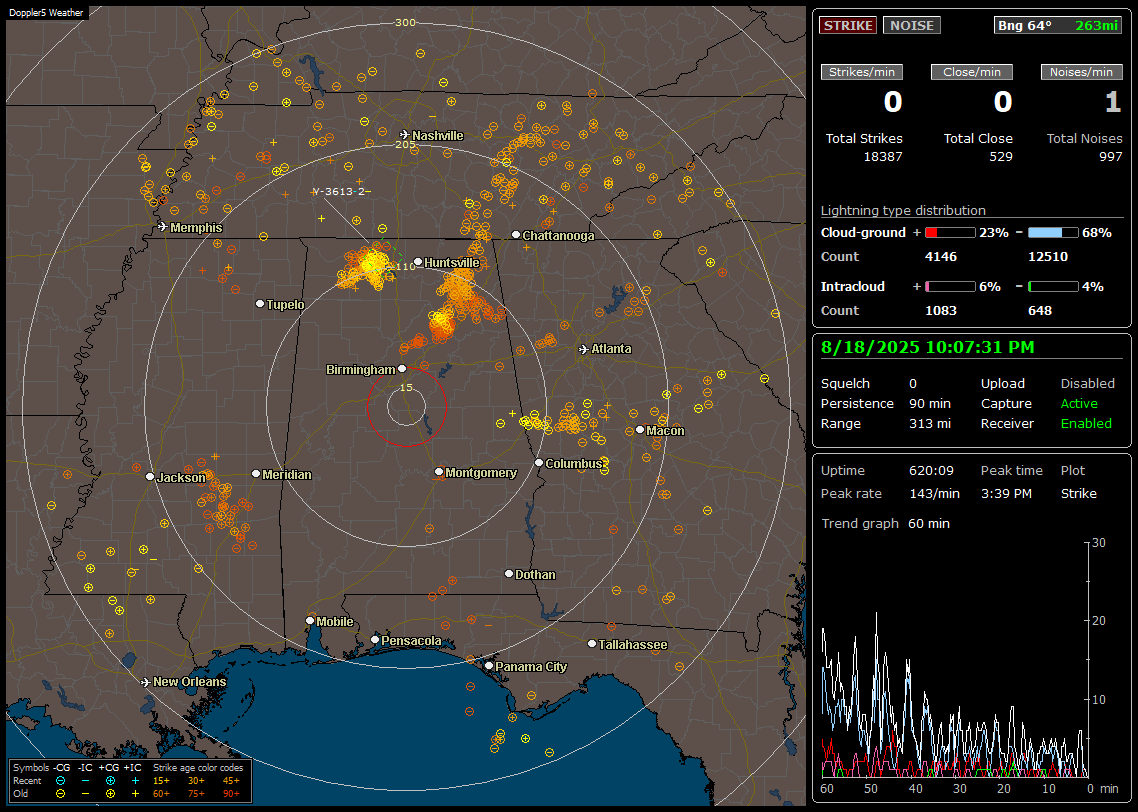Click the Upload status Disabled

click(1087, 384)
